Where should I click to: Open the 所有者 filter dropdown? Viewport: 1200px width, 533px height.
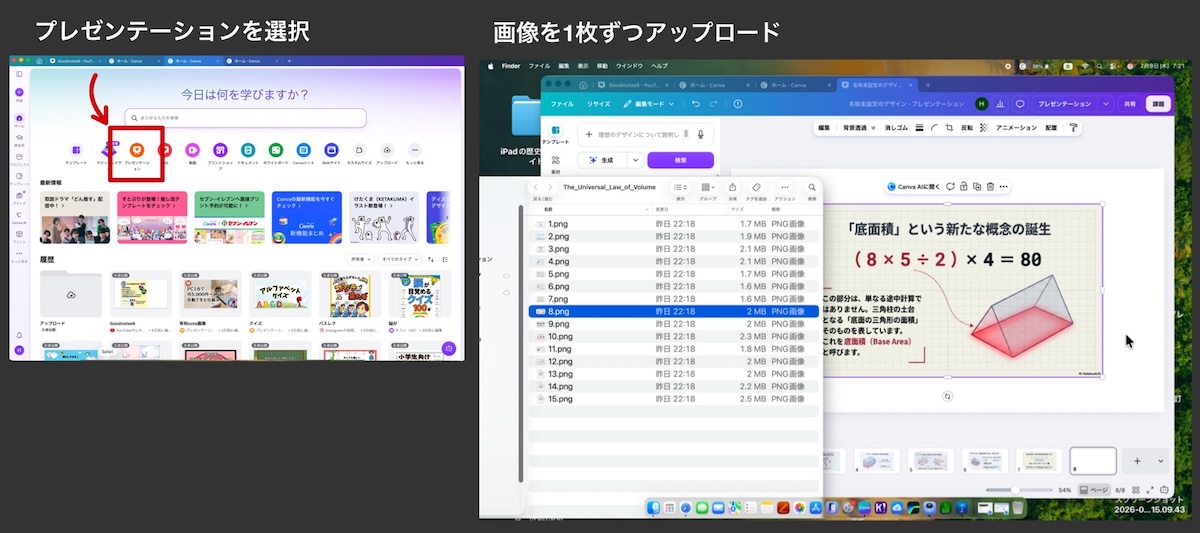coord(359,259)
